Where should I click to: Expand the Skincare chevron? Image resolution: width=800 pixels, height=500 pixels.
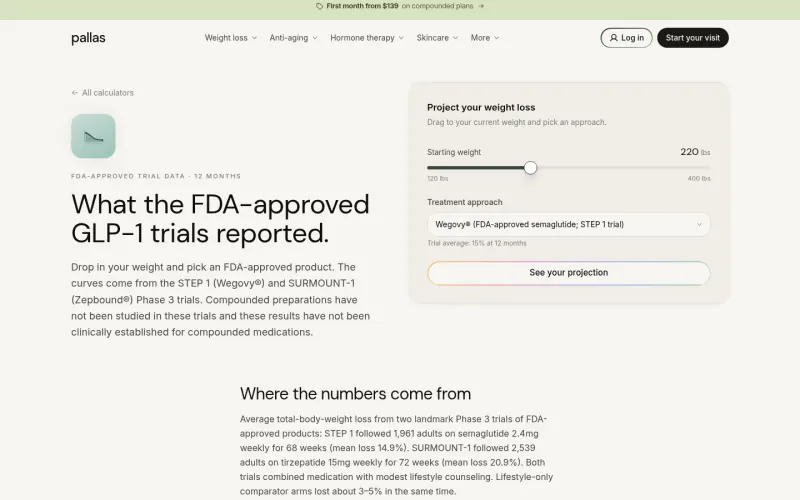tap(456, 38)
